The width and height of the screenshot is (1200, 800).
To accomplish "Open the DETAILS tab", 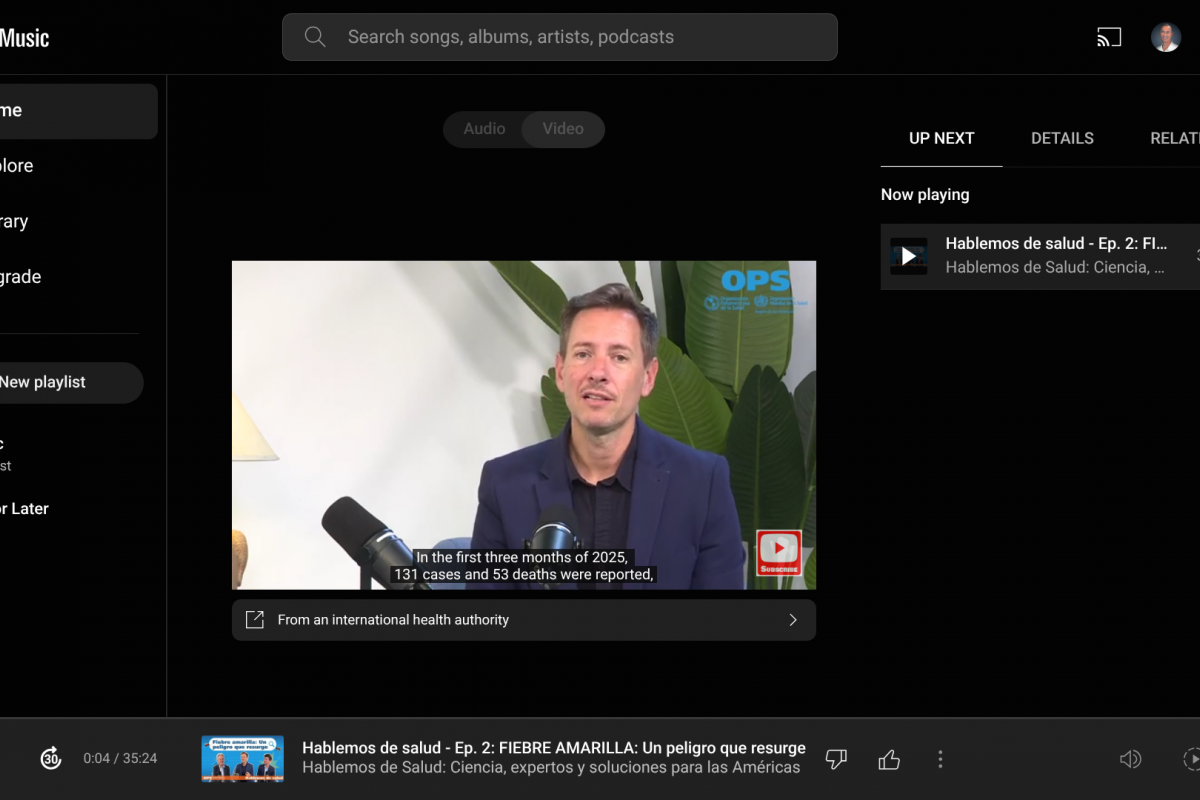I will click(x=1062, y=139).
